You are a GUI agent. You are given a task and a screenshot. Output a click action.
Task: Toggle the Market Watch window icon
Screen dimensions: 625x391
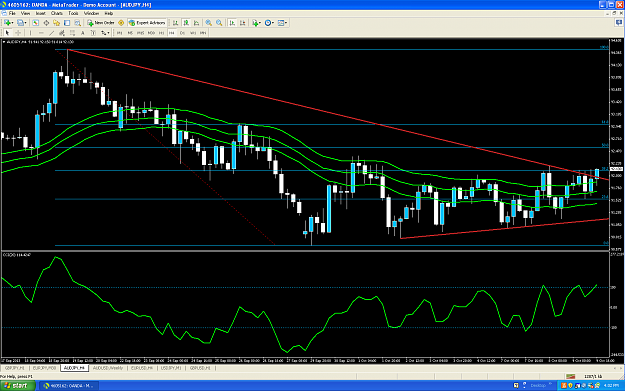tap(35, 23)
